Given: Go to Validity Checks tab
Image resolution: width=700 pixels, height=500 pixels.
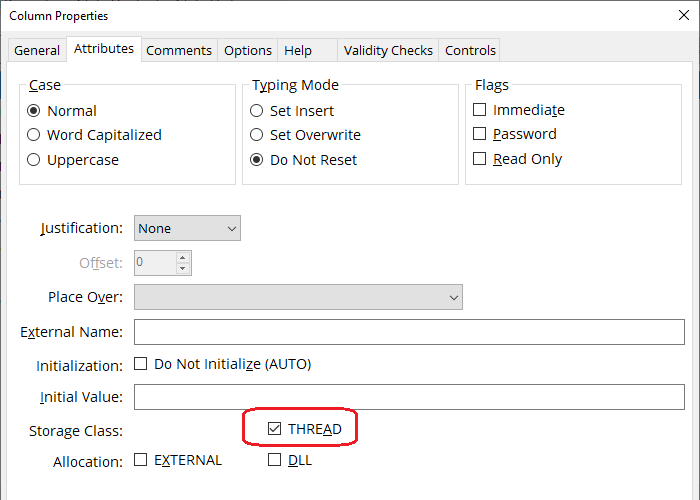Looking at the screenshot, I should (388, 50).
